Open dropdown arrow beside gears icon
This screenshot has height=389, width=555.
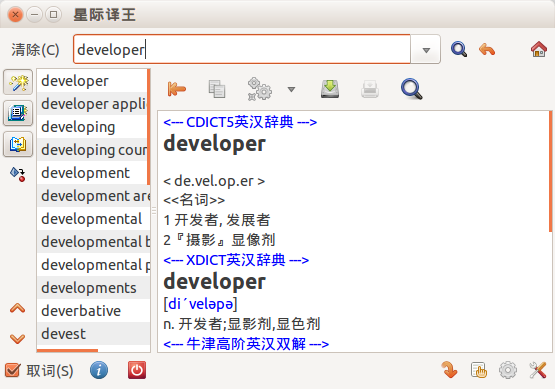(x=291, y=90)
